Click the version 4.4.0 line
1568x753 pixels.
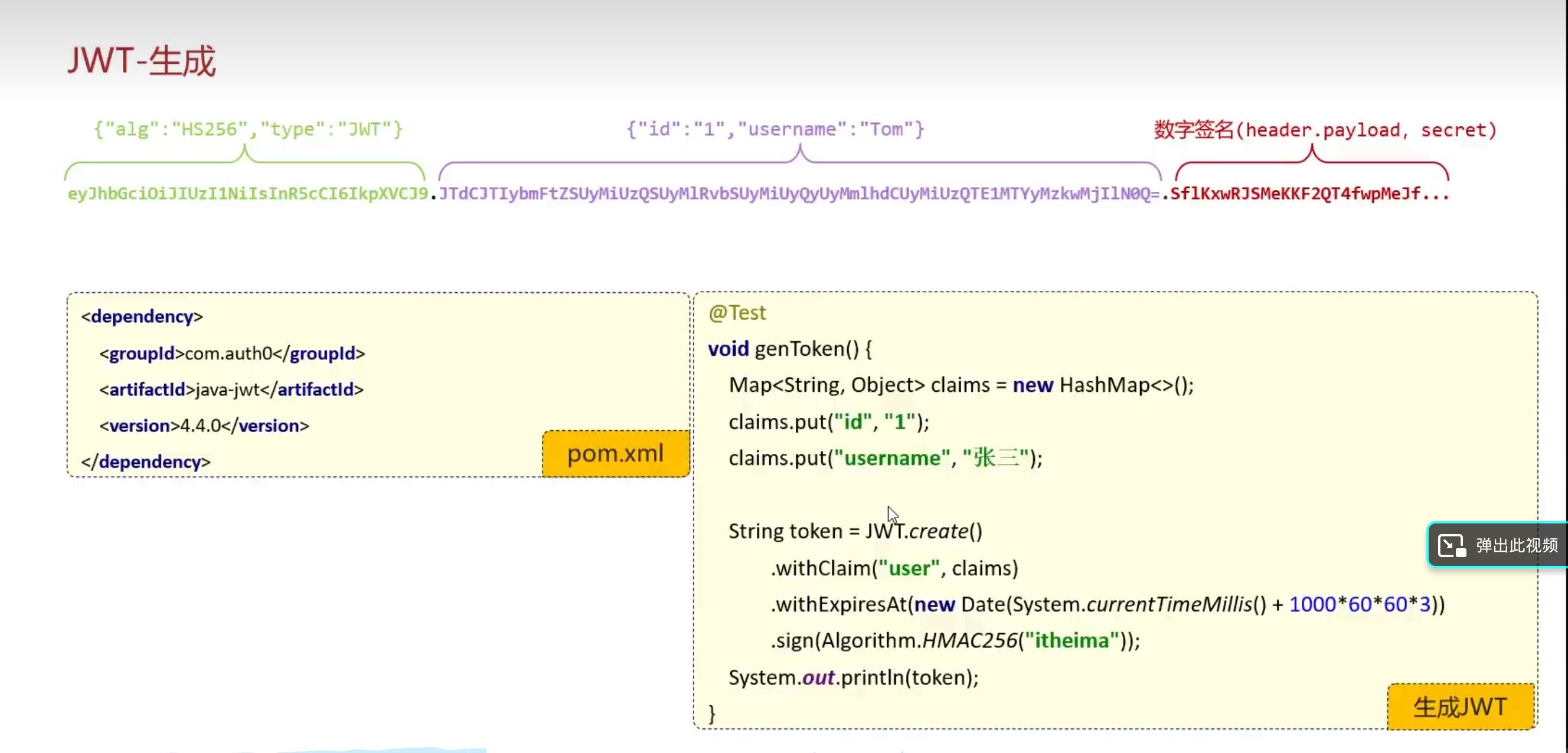click(x=204, y=425)
